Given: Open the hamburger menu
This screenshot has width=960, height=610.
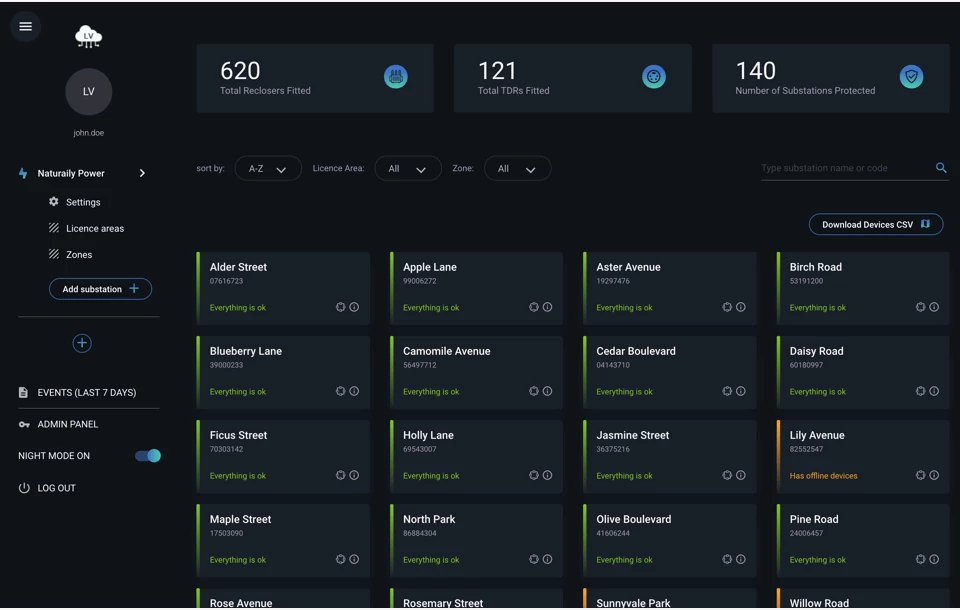Looking at the screenshot, I should (25, 26).
